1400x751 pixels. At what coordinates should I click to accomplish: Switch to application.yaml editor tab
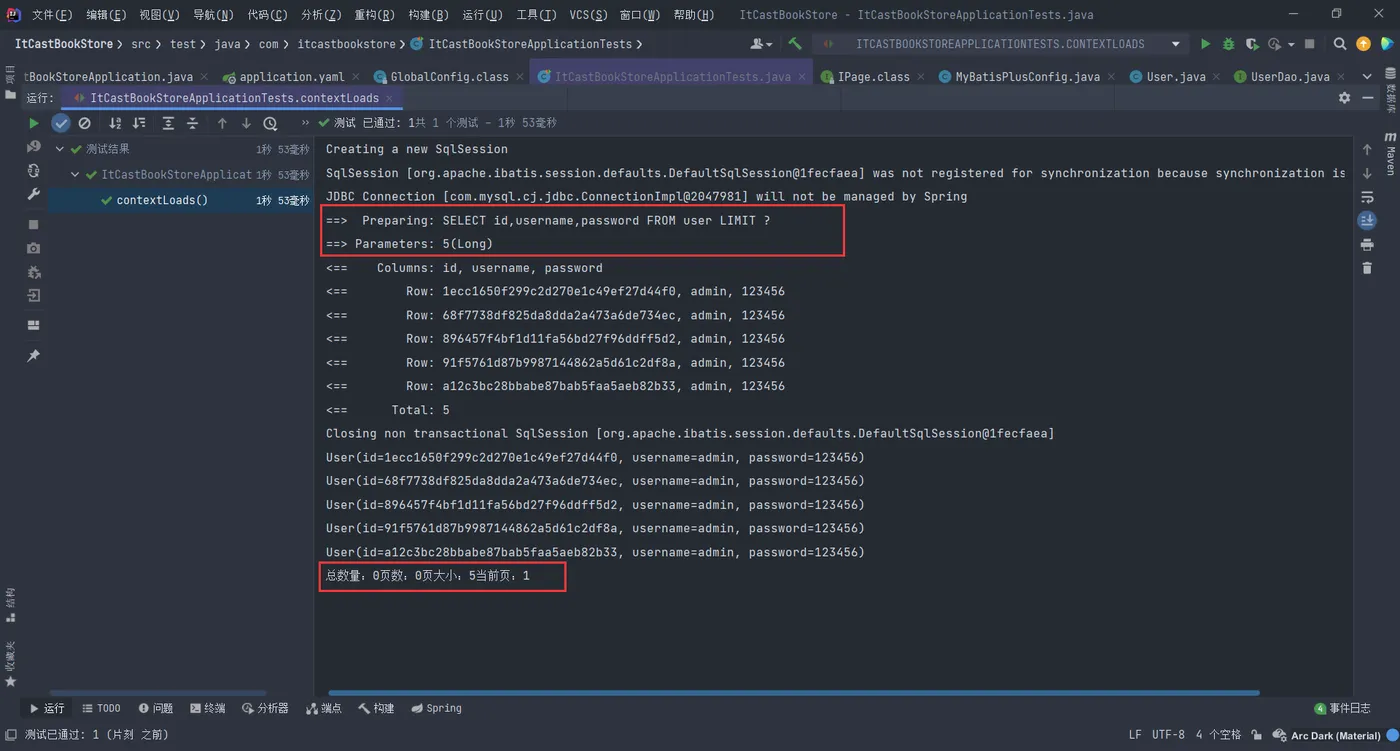coord(292,77)
